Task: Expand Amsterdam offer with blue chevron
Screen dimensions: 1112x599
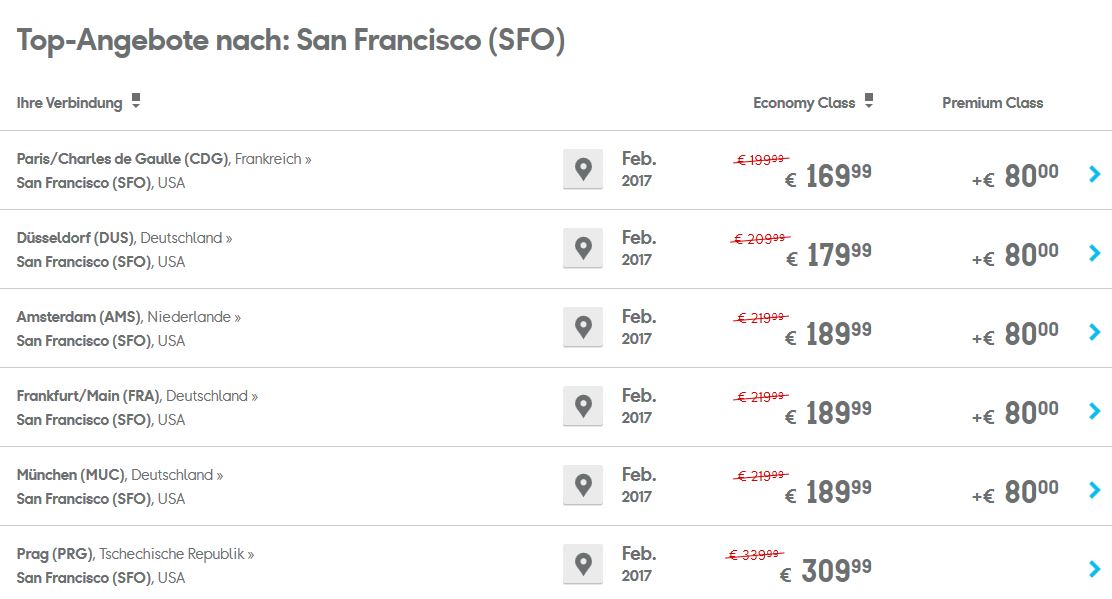Action: point(1094,332)
